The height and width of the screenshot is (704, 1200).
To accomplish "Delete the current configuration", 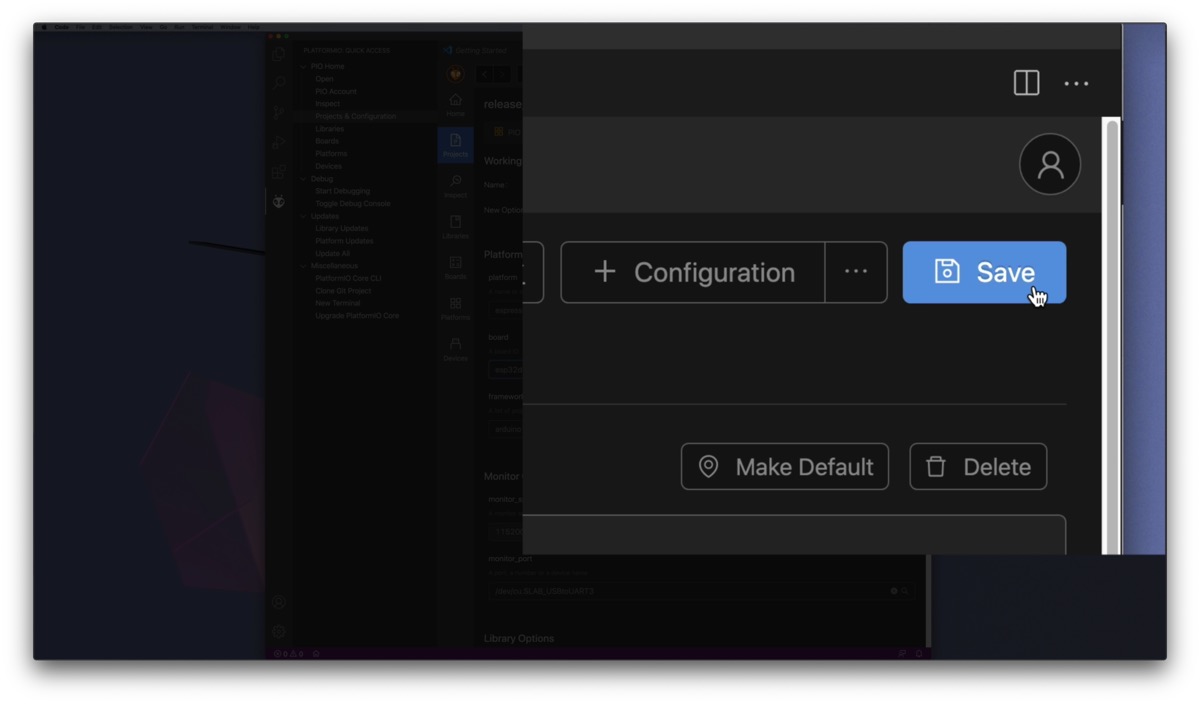I will tap(978, 467).
